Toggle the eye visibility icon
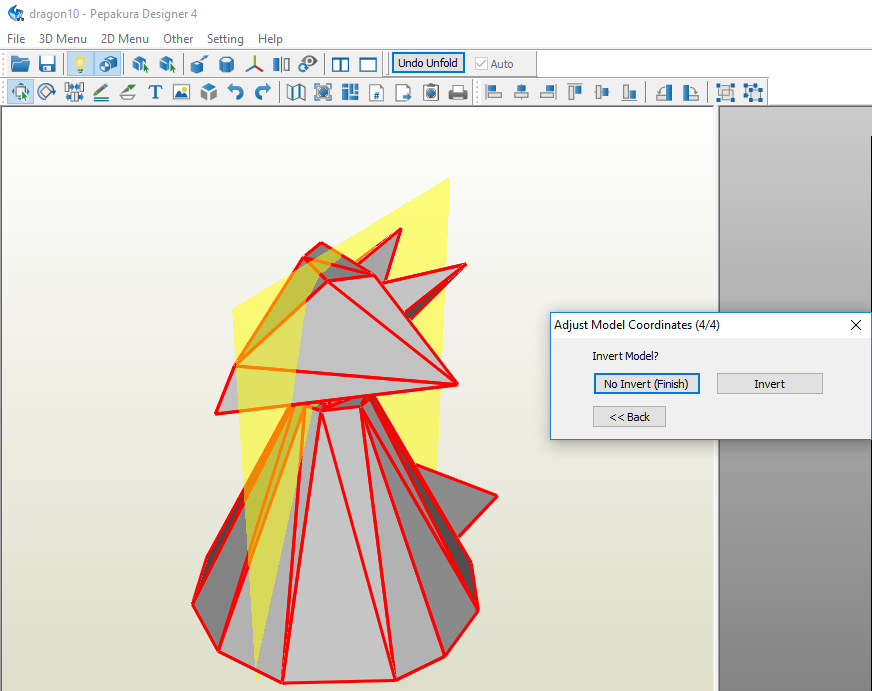The height and width of the screenshot is (691, 872). [309, 64]
